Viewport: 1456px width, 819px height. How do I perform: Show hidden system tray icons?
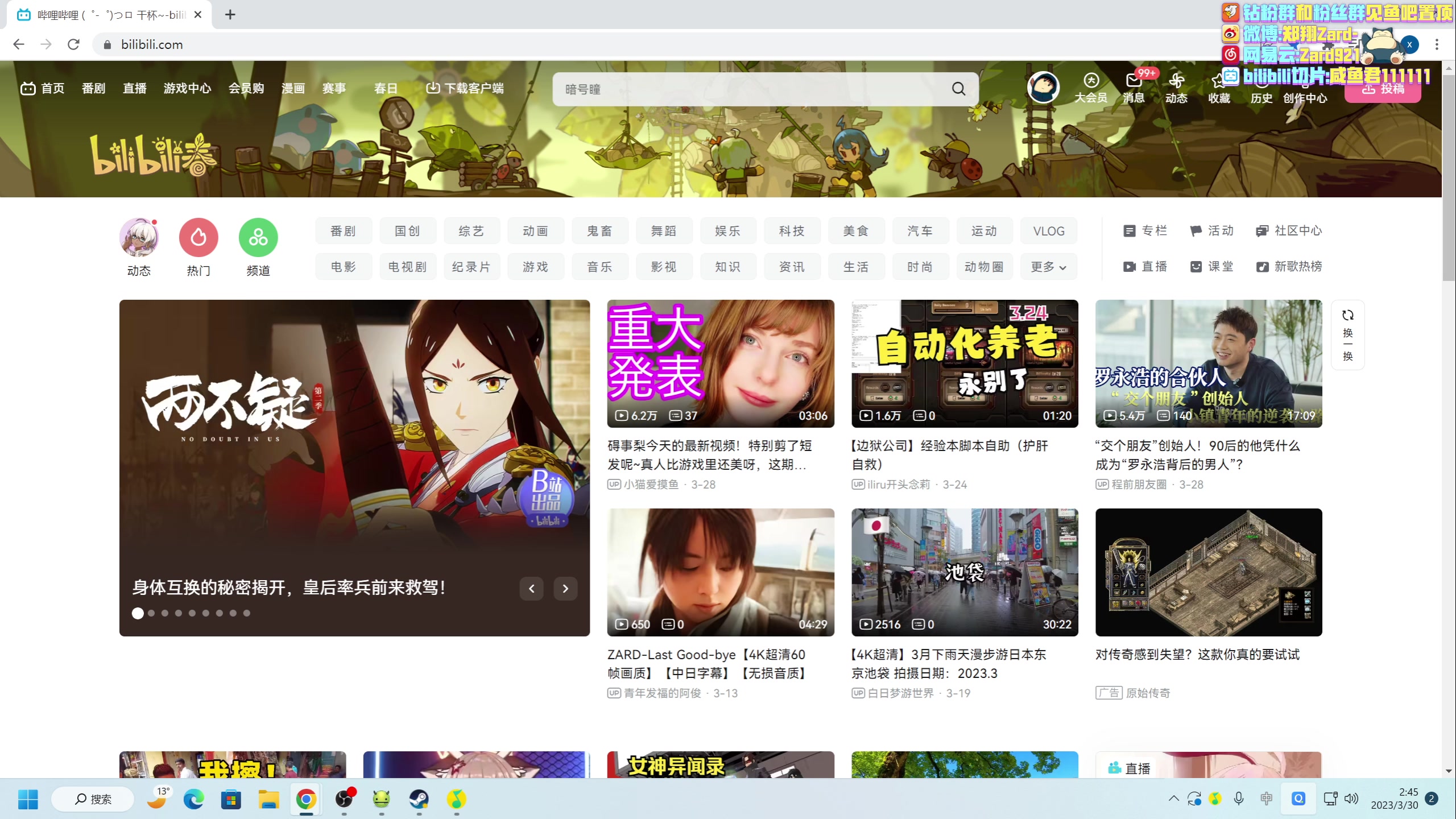(x=1173, y=799)
